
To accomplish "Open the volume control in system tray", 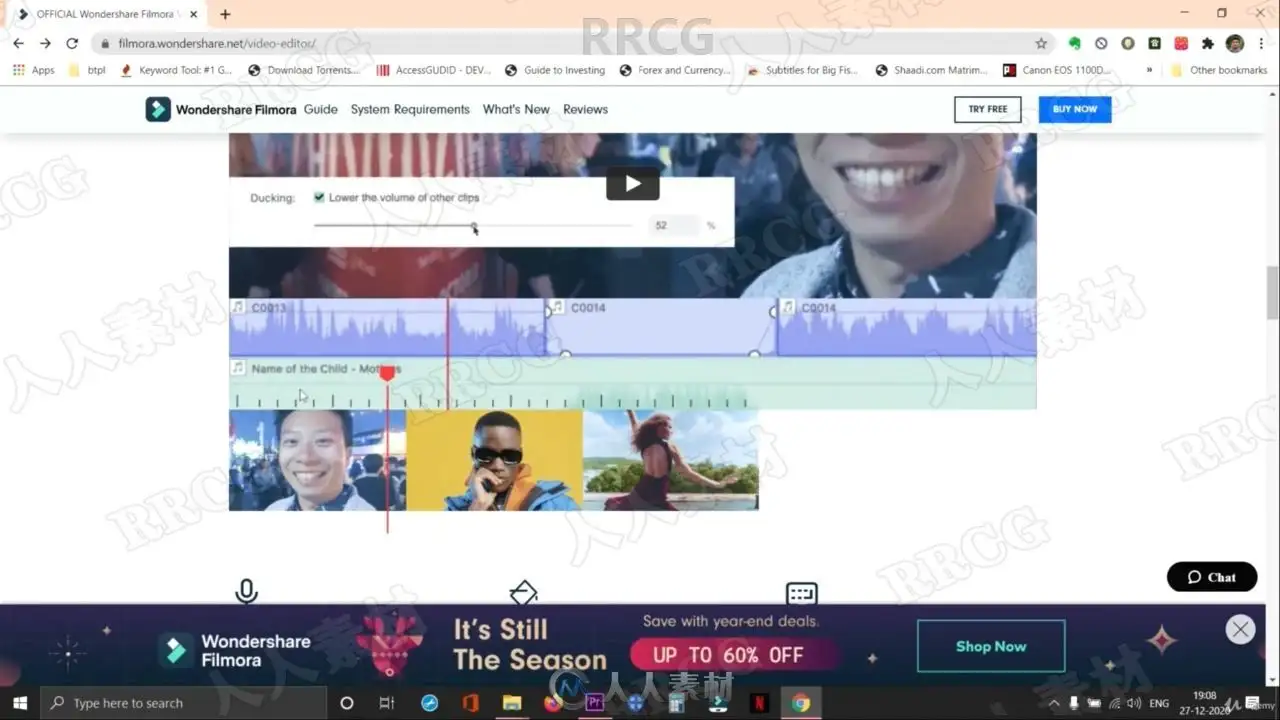I will click(1134, 703).
